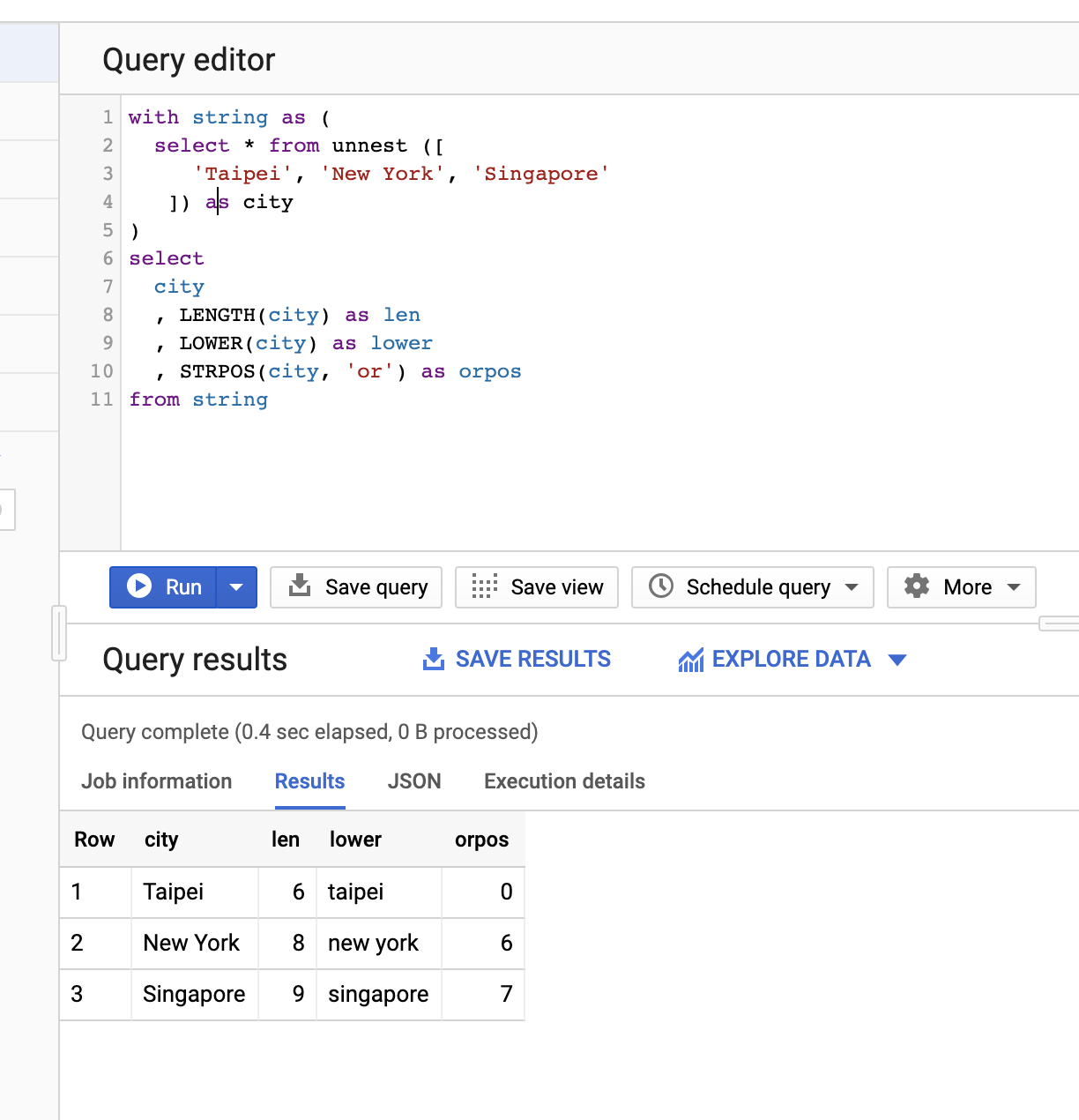Click the gear icon on More button
Screen dimensions: 1079x1120
(x=918, y=586)
